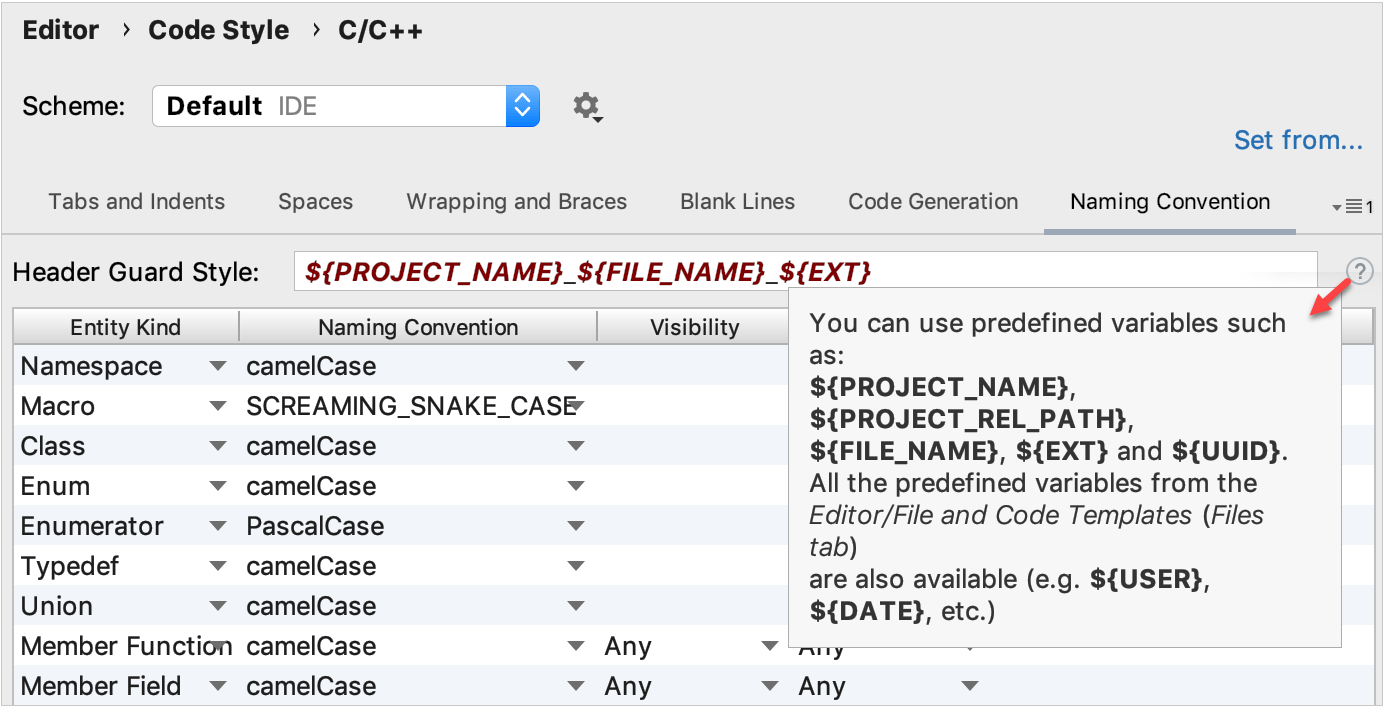Expand the Union naming convention dropdown
The height and width of the screenshot is (710, 1387).
576,606
